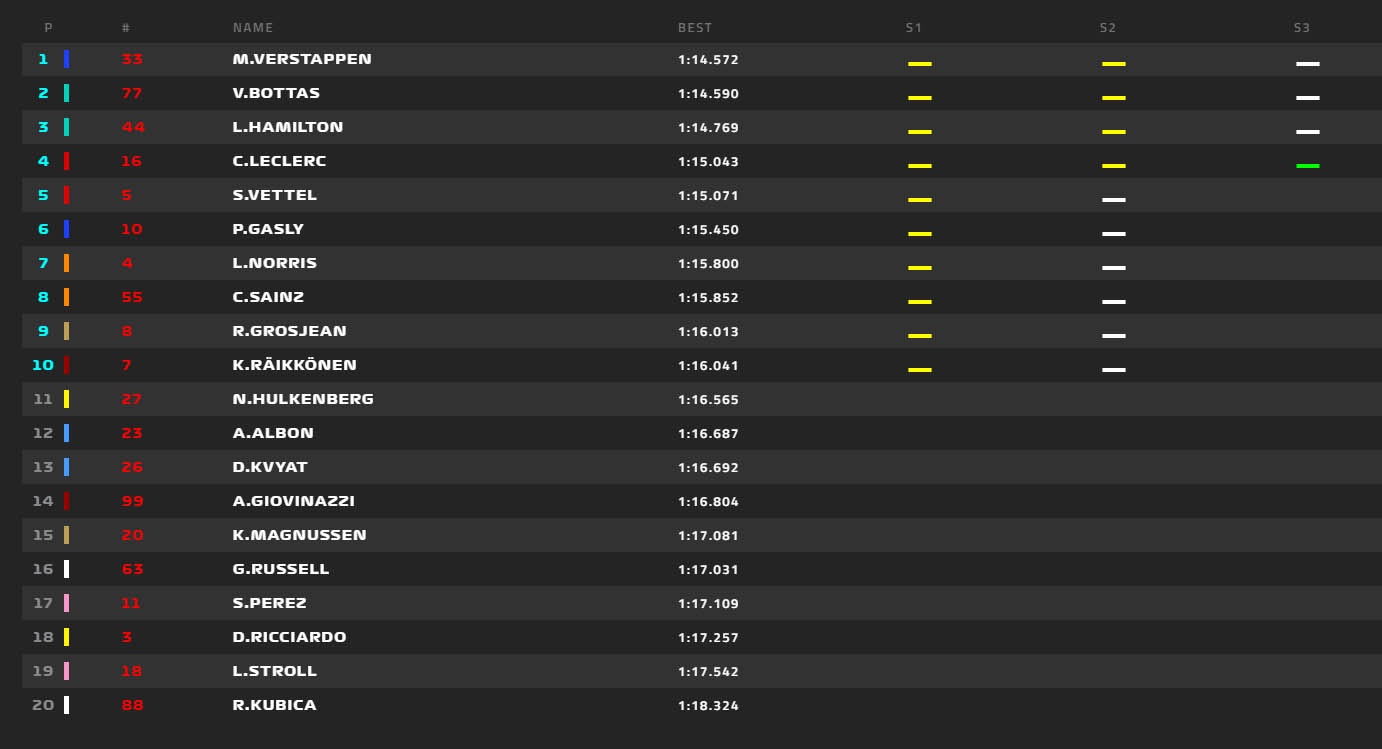
Task: Click Gasly's best time 1:15.450
Action: (x=708, y=230)
